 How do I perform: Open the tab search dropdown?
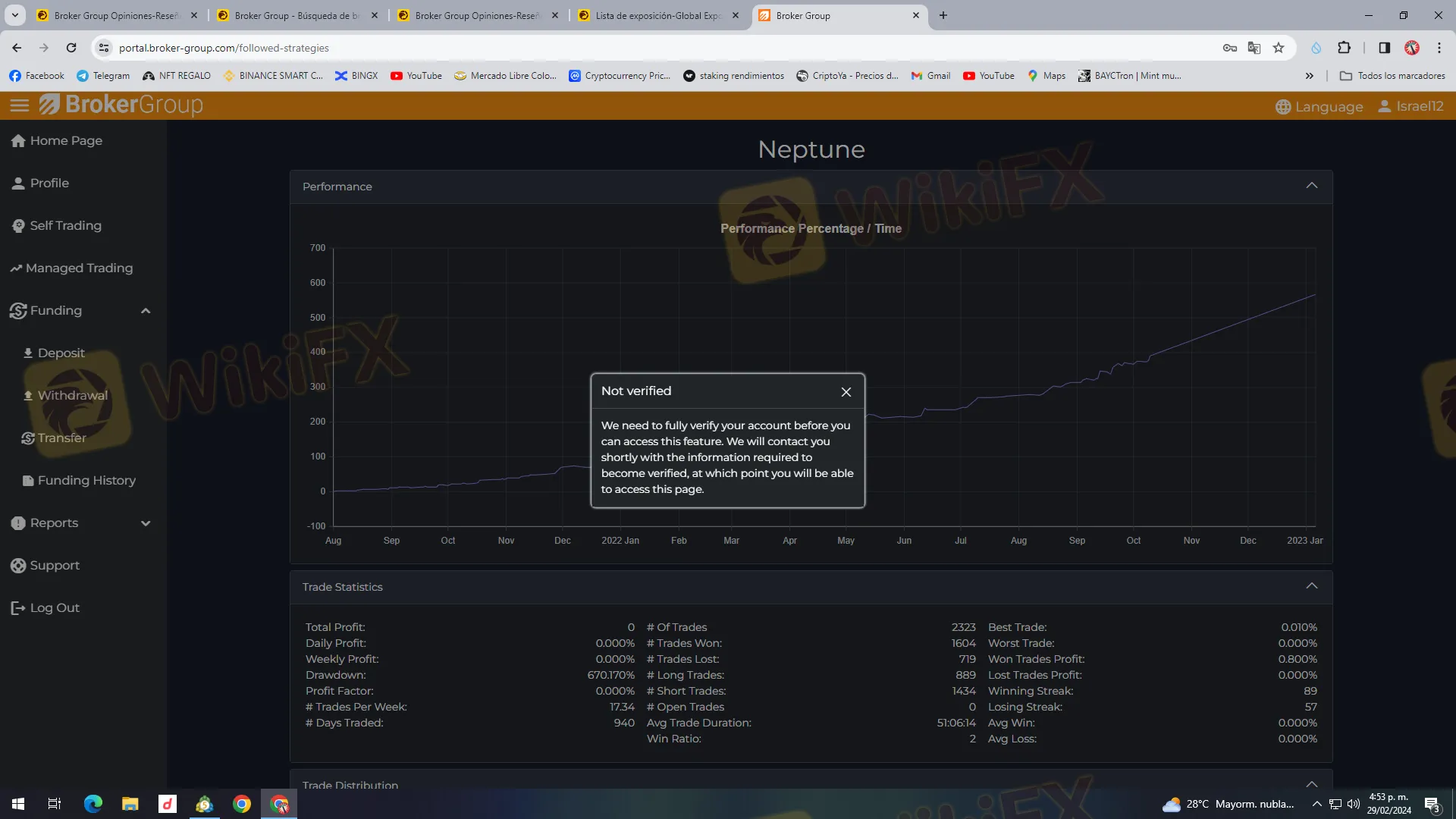pyautogui.click(x=14, y=15)
